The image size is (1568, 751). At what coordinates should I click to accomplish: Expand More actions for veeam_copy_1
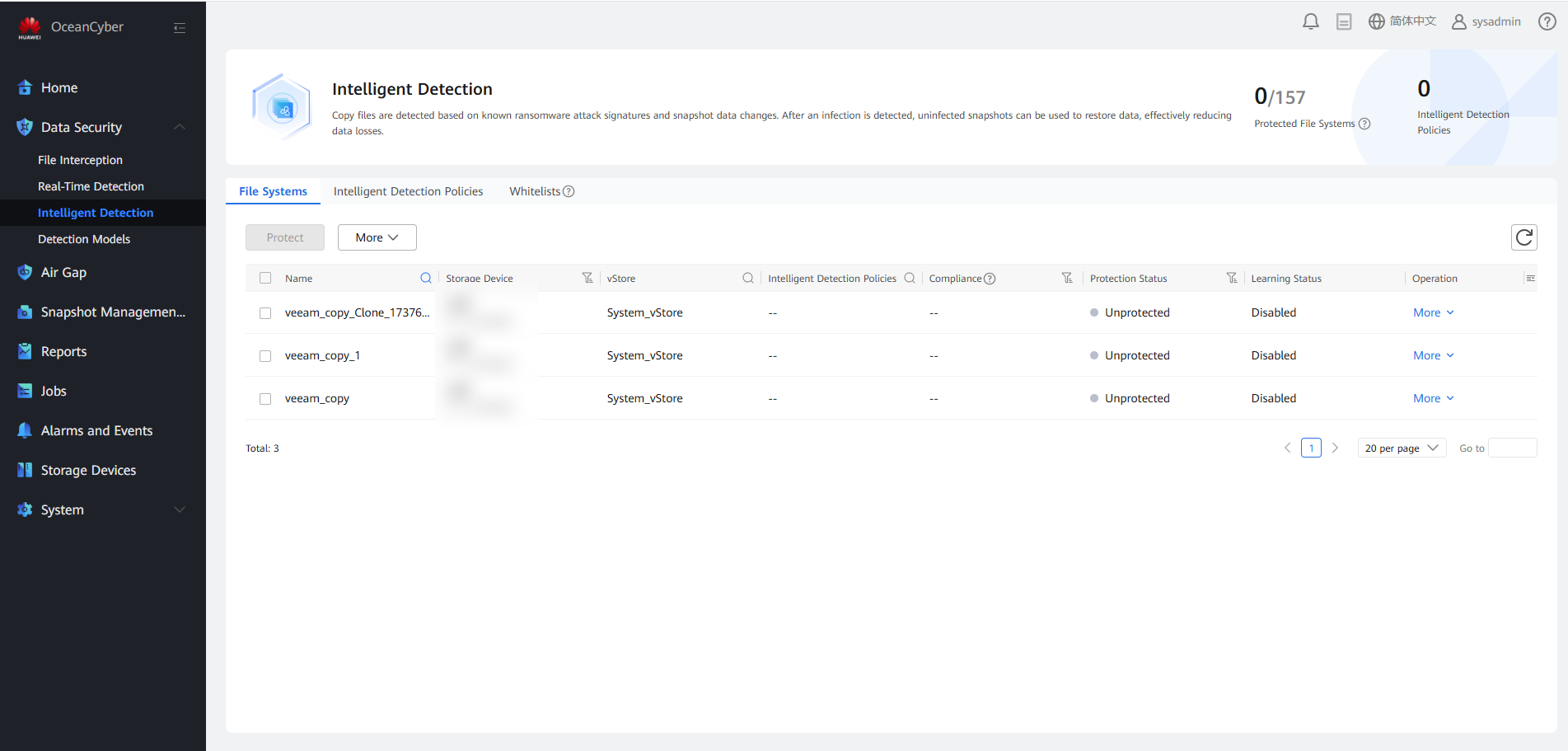click(1433, 355)
